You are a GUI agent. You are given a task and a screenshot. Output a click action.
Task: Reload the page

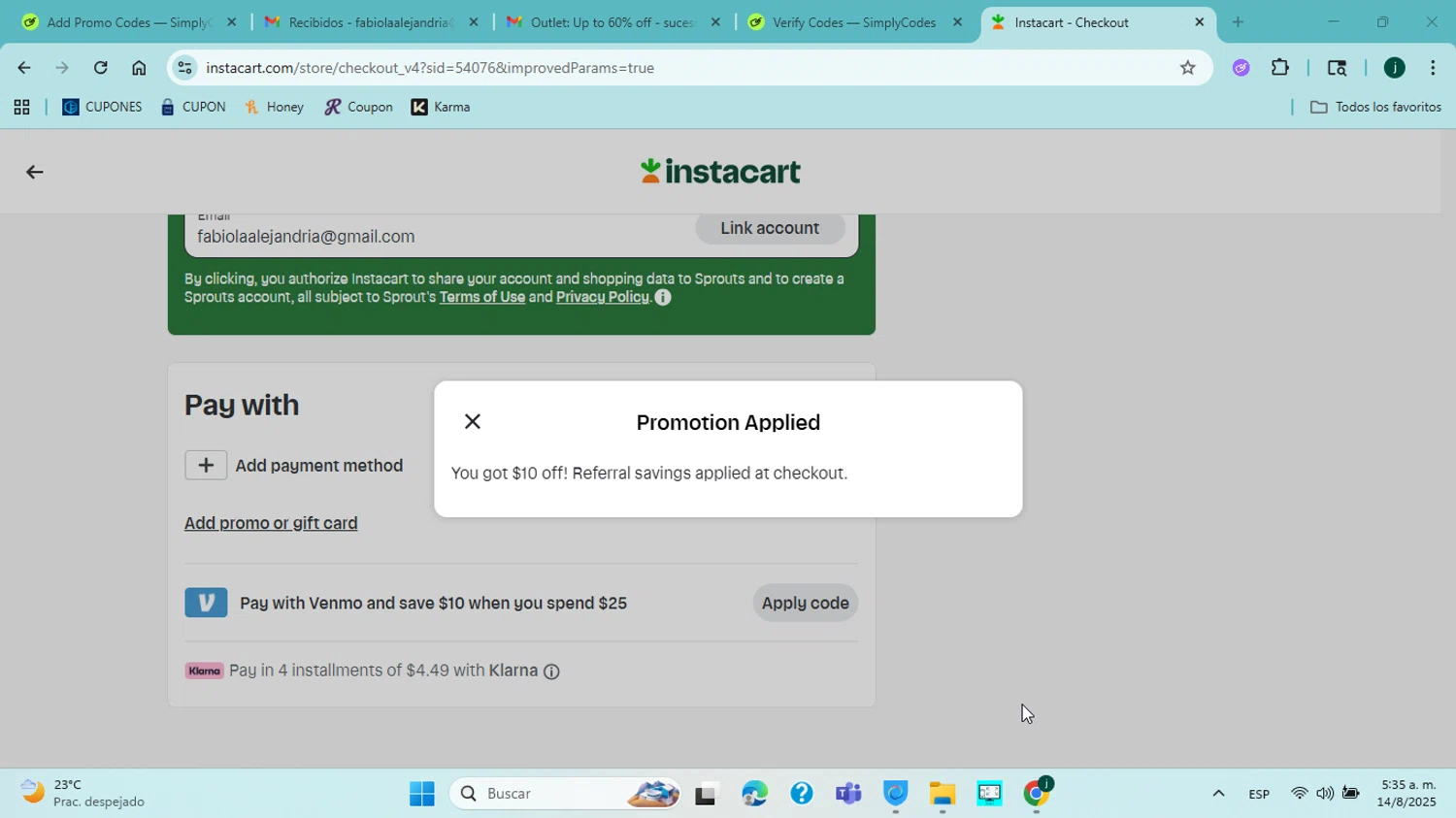[x=101, y=68]
